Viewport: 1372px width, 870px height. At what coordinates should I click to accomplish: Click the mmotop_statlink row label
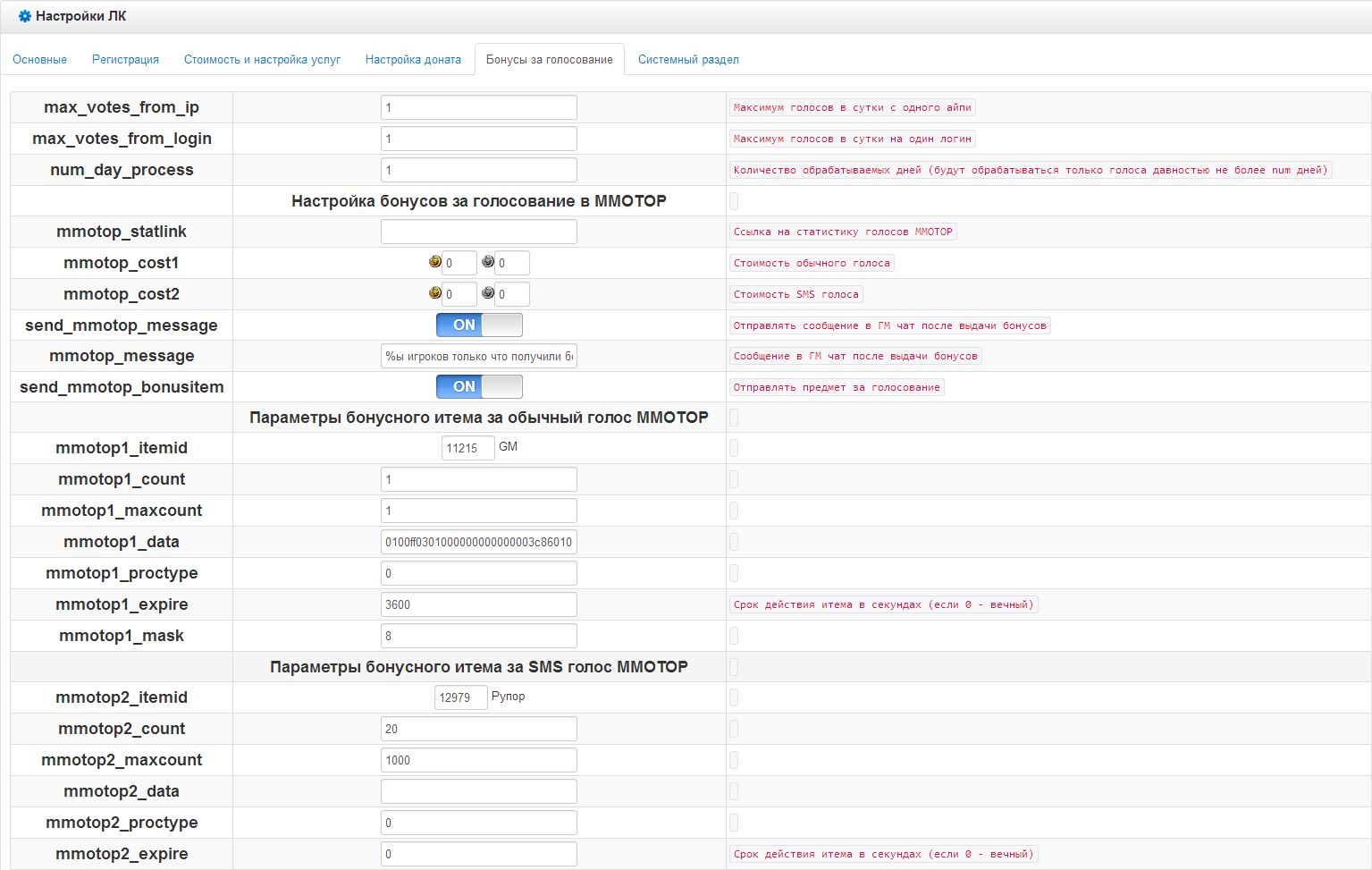(x=122, y=232)
